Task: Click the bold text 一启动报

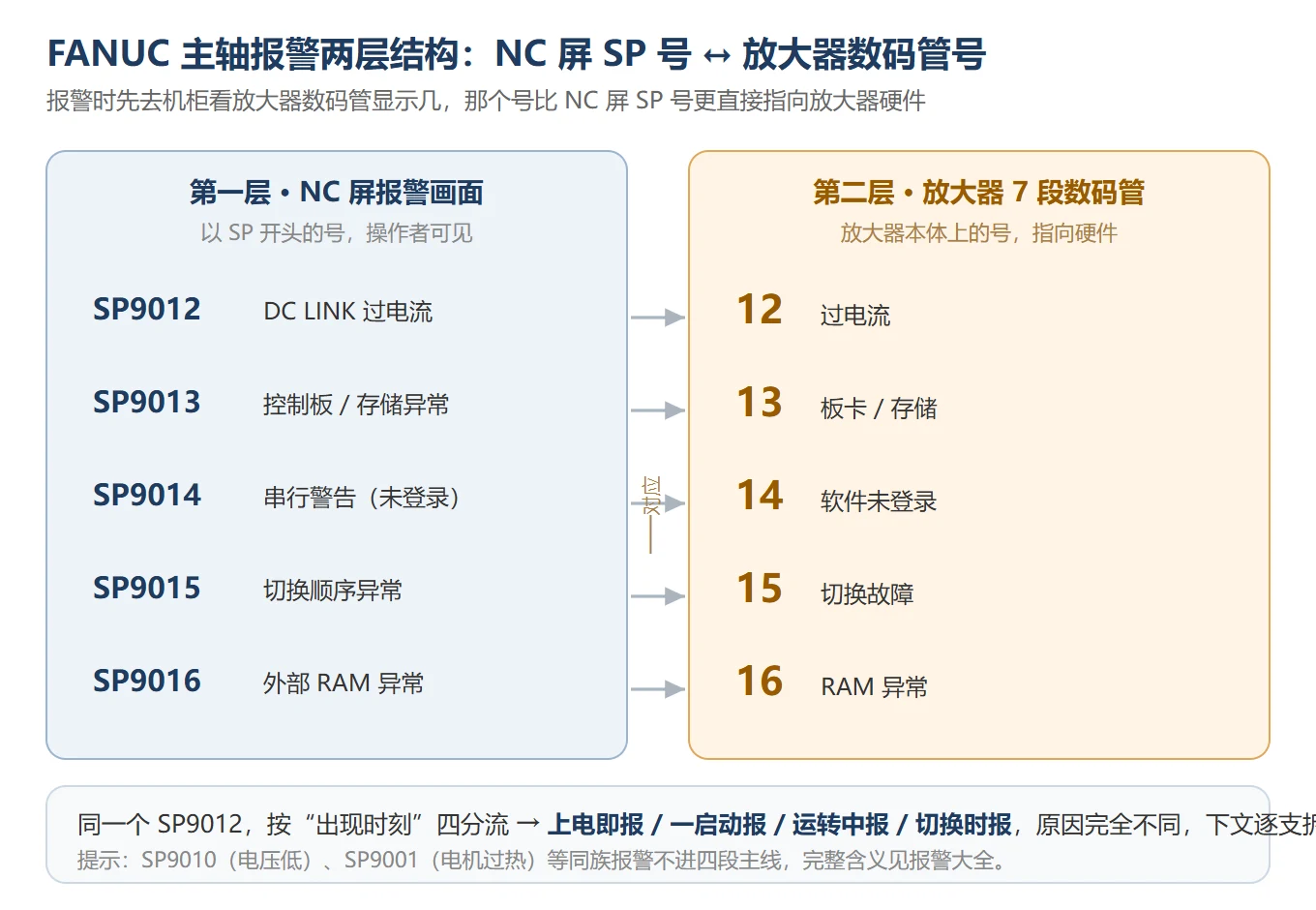Action: click(x=718, y=825)
